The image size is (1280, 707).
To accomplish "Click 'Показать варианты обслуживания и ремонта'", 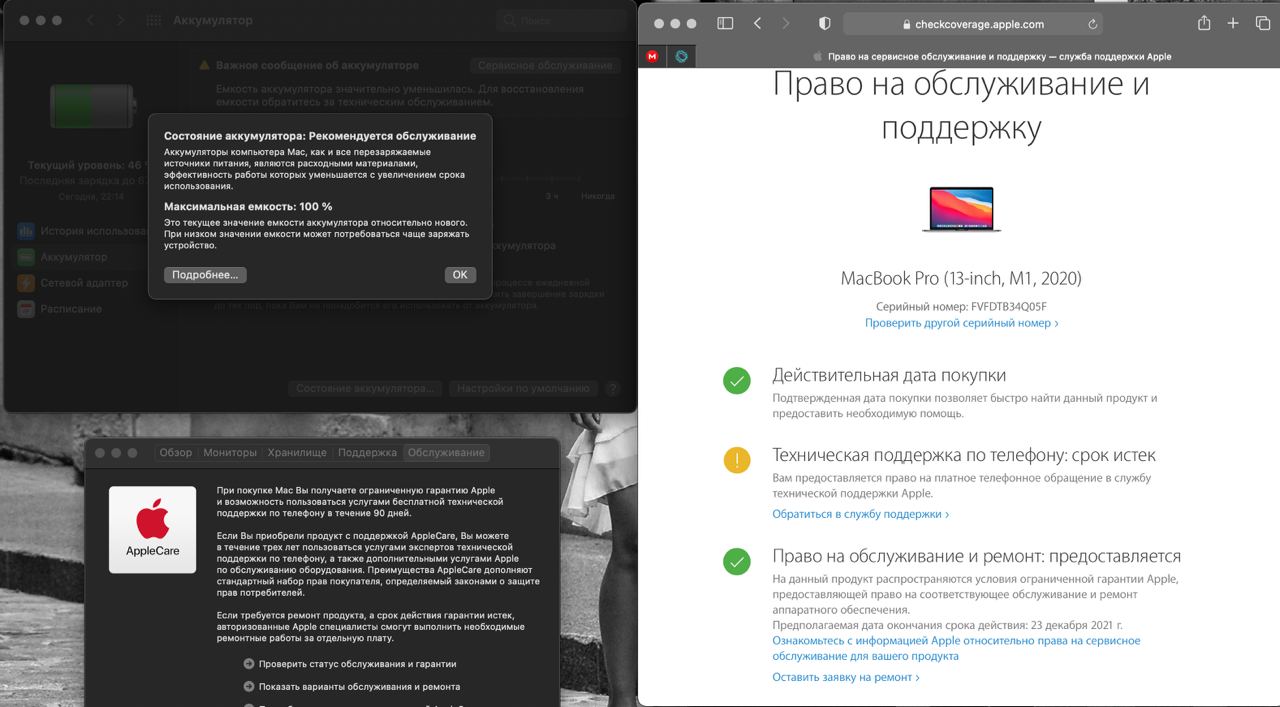I will [x=359, y=687].
